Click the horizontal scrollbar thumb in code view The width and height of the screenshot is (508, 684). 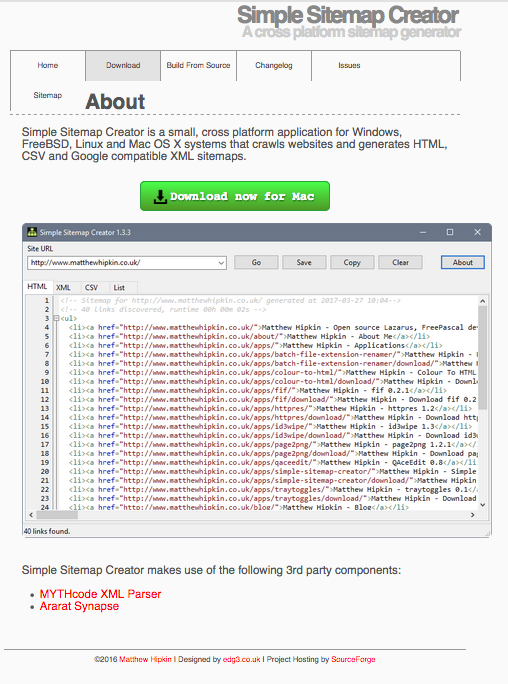coord(57,515)
